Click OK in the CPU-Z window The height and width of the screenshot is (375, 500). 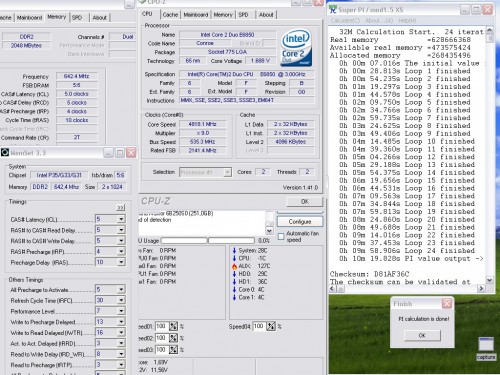coord(305,202)
